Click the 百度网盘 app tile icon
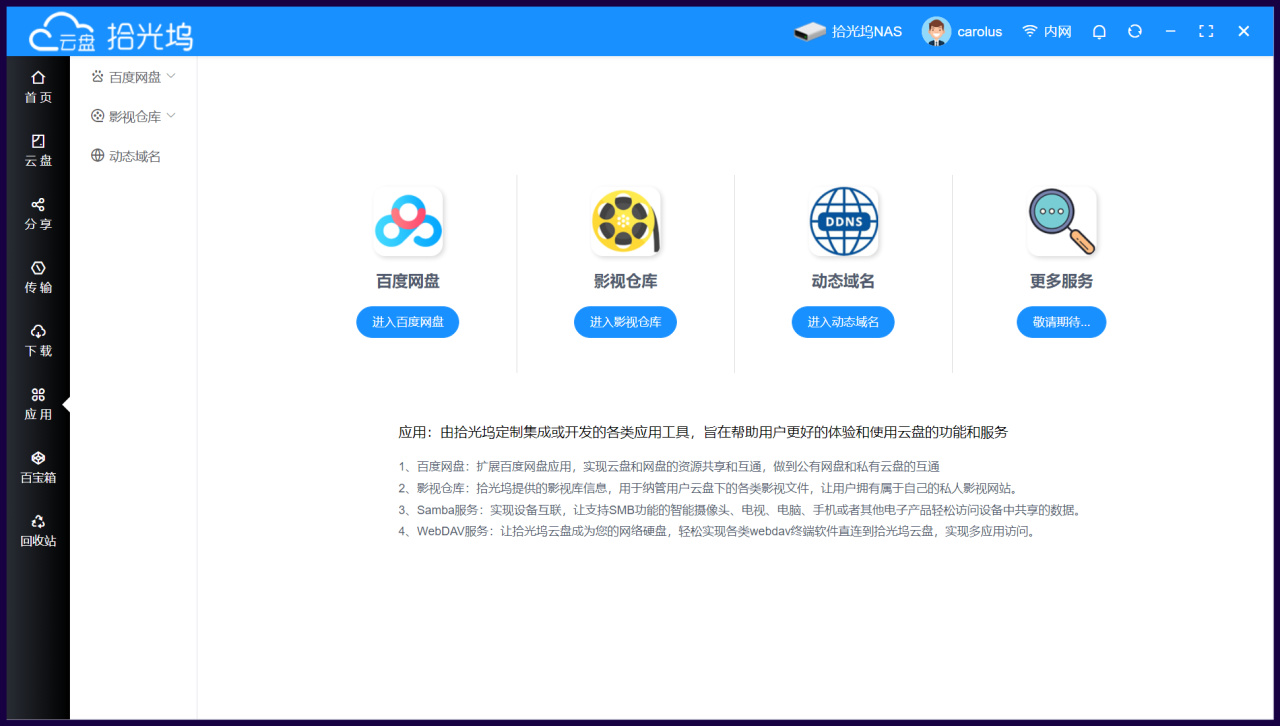The width and height of the screenshot is (1280, 726). [408, 222]
